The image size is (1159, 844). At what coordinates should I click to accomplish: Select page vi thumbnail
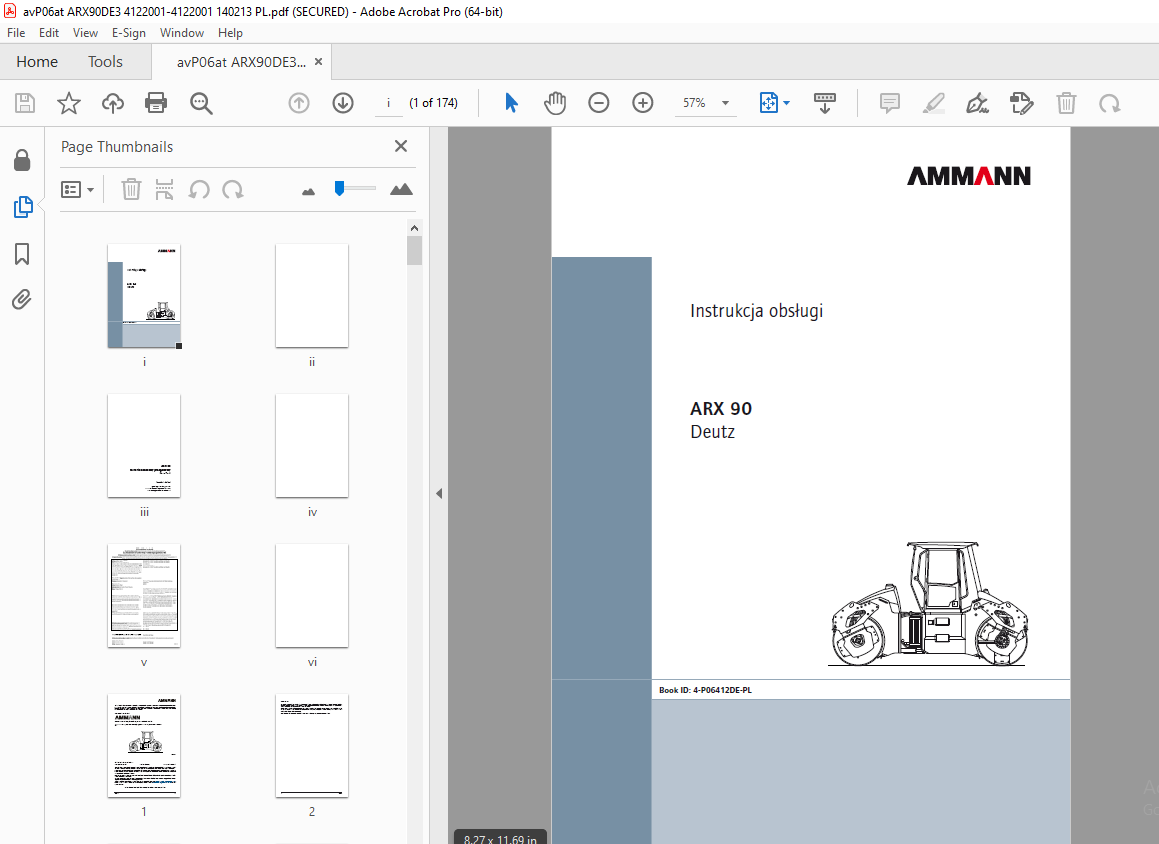click(x=312, y=596)
